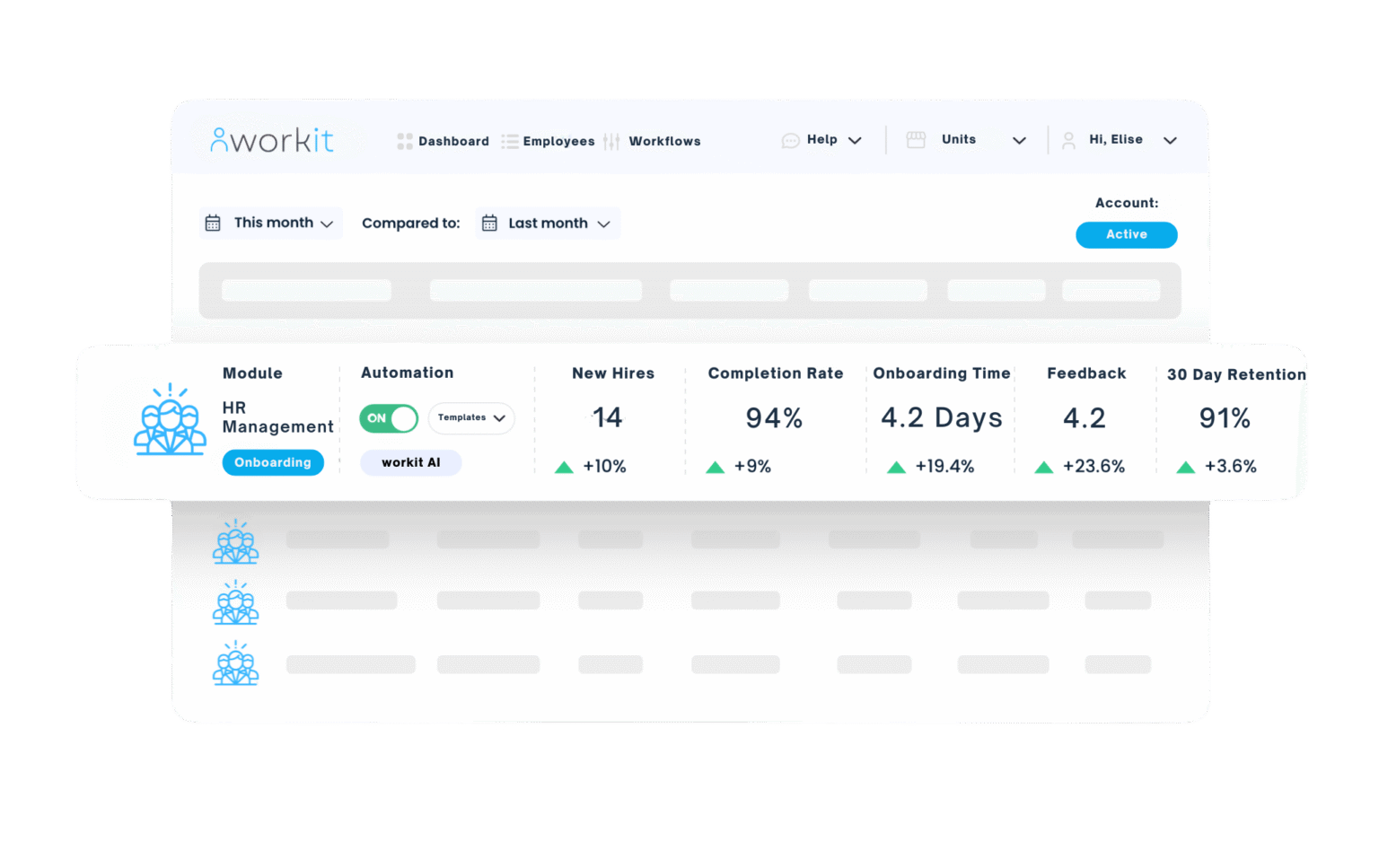Turn off the Automation ON switch
The image size is (1379, 868).
388,418
